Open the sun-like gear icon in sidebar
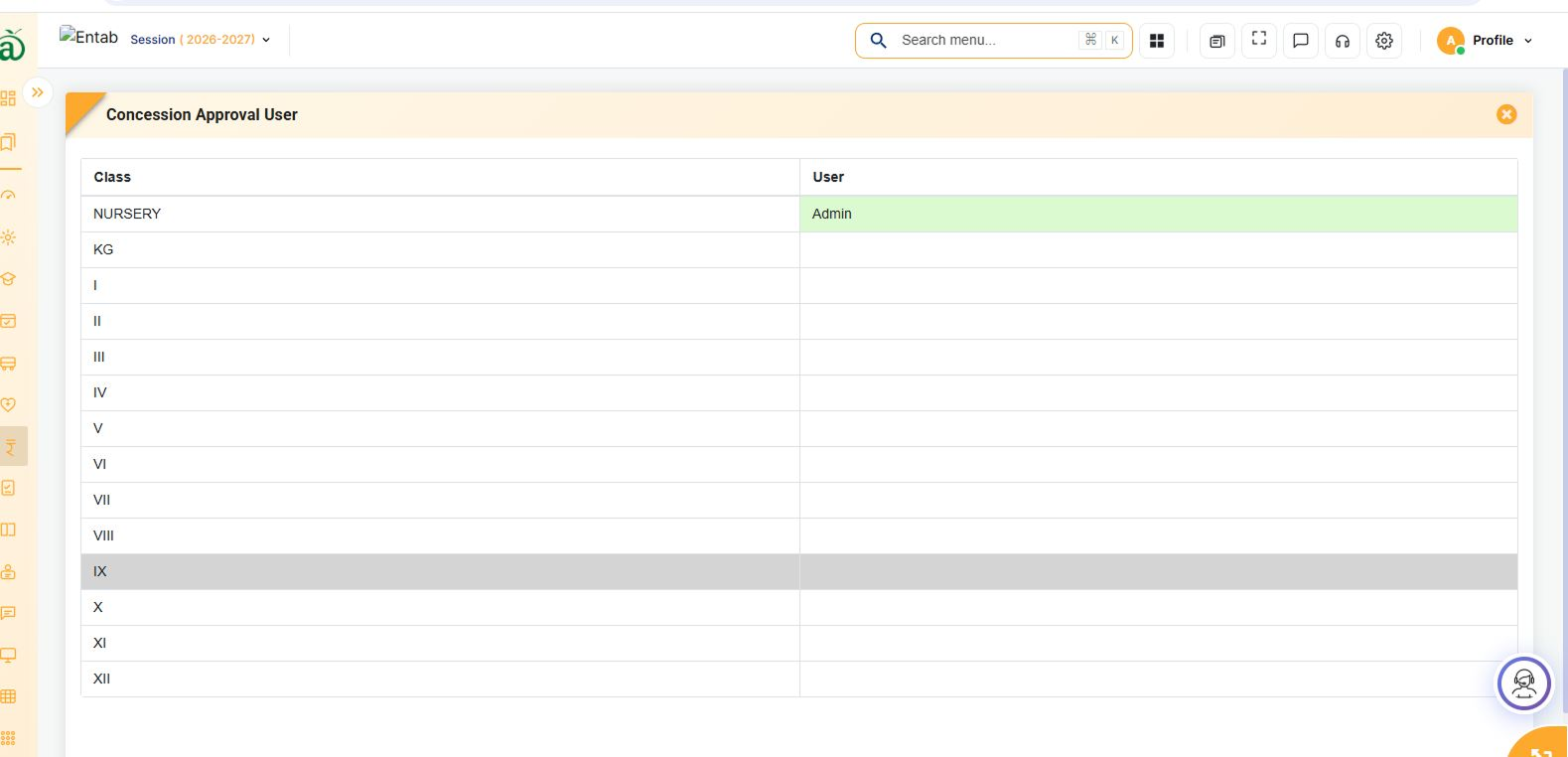 (9, 237)
